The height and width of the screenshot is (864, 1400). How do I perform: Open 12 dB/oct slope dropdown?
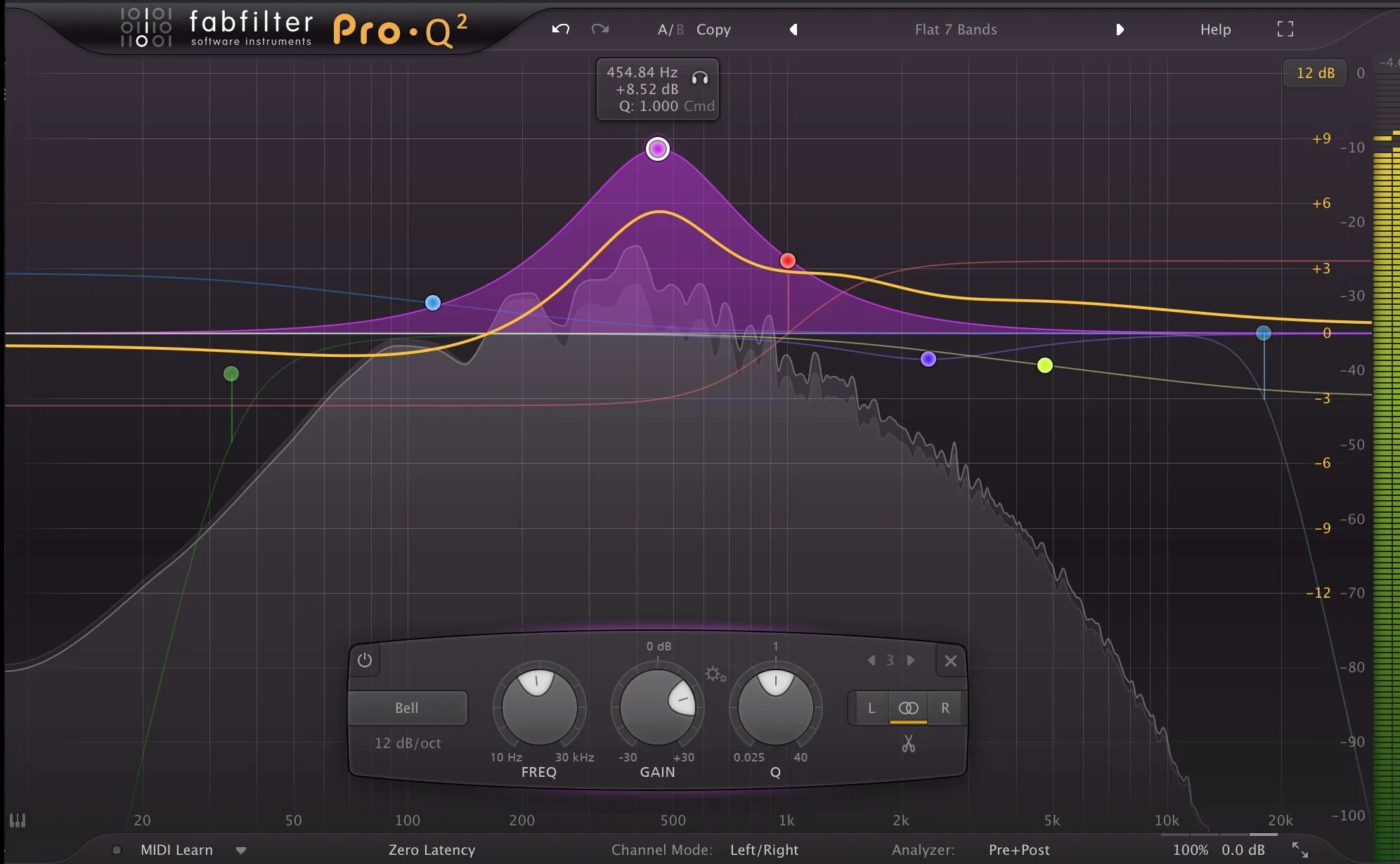click(408, 743)
